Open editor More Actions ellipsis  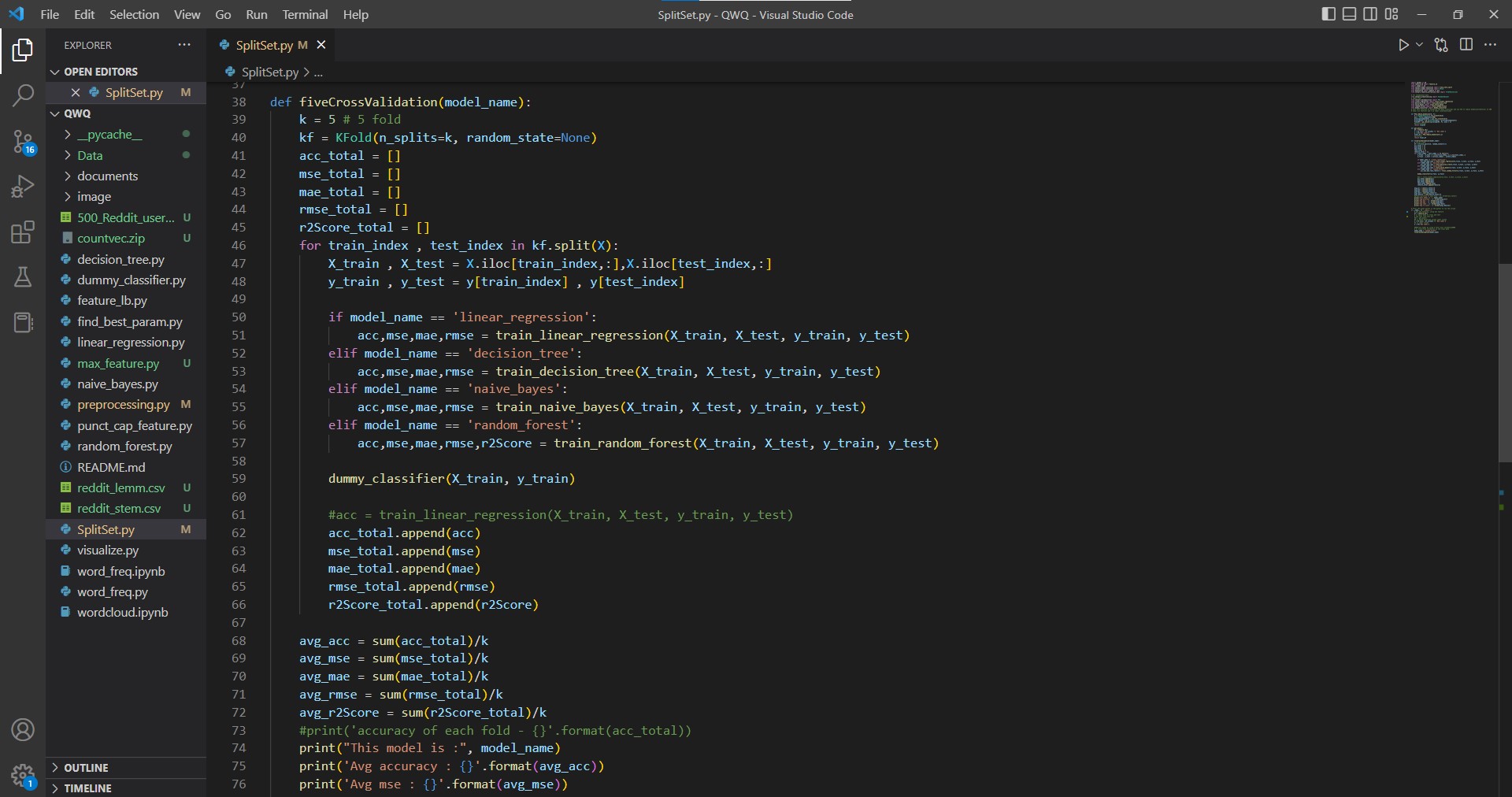1490,45
